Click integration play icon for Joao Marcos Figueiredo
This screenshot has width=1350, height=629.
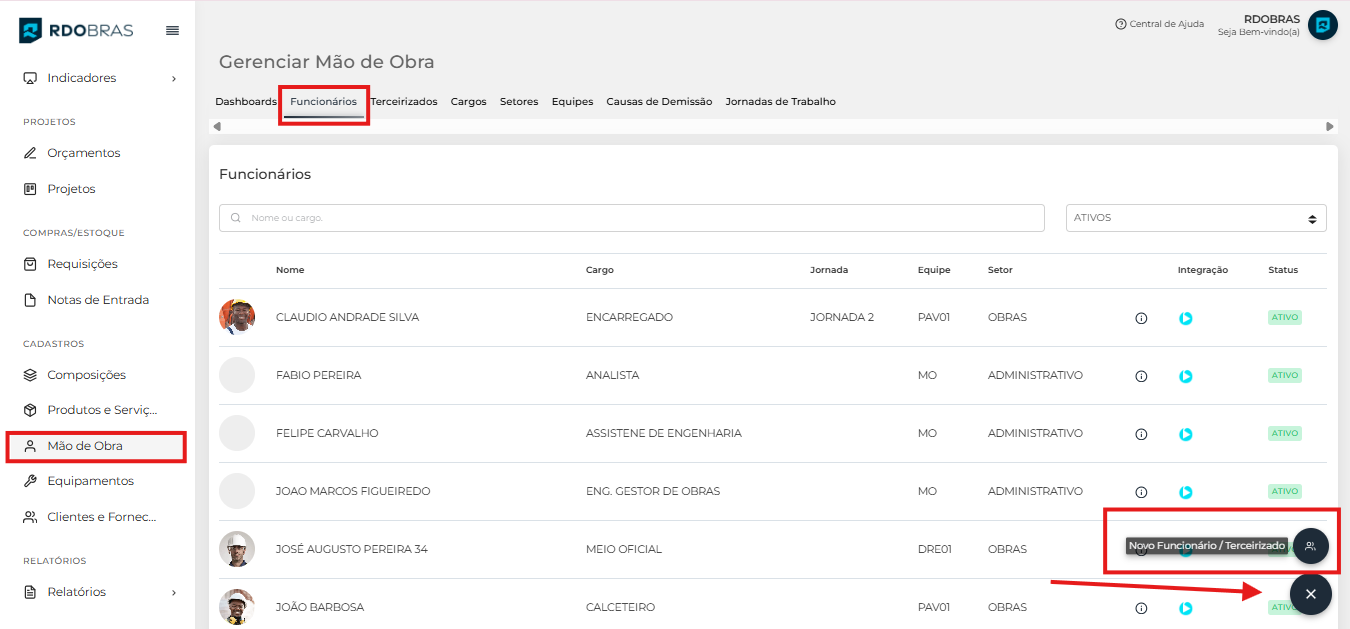[x=1185, y=492]
